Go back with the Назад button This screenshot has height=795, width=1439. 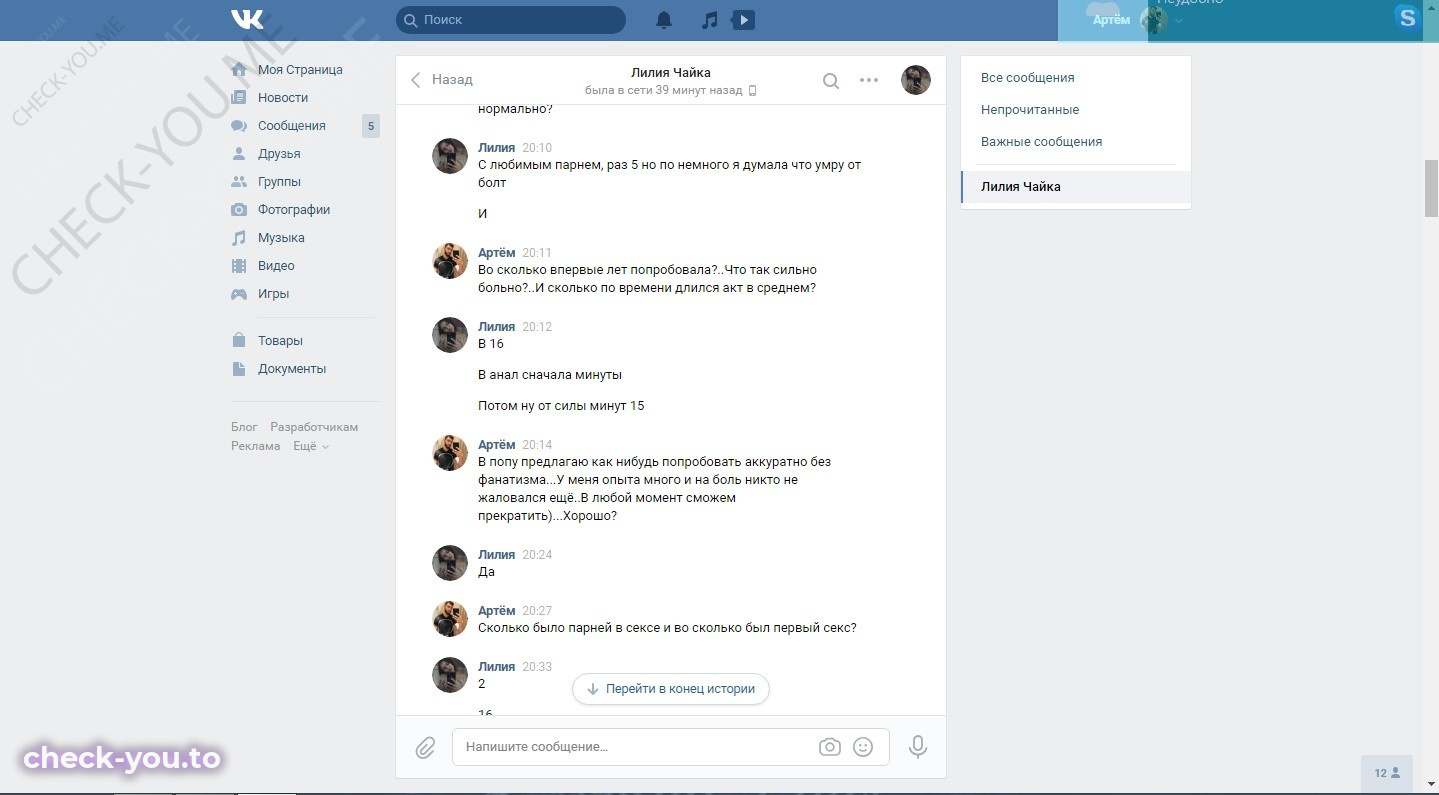point(442,80)
